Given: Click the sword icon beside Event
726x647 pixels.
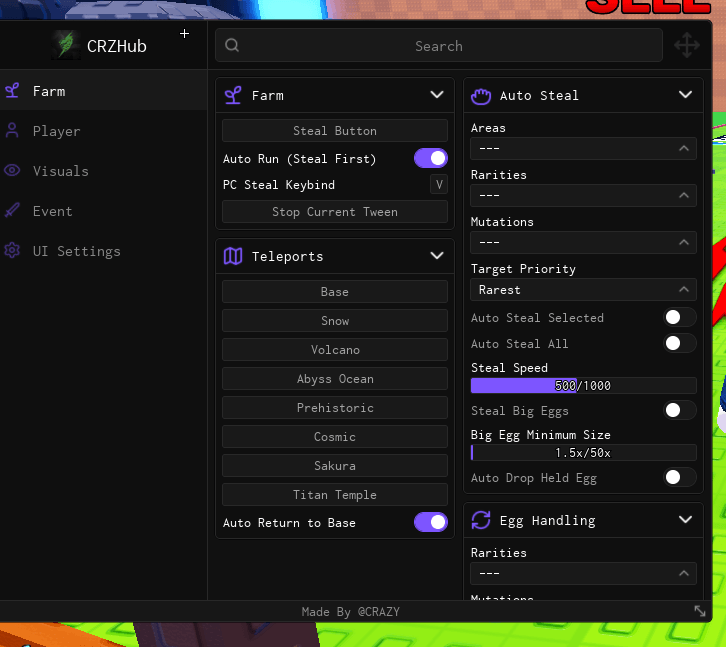Looking at the screenshot, I should coord(12,210).
